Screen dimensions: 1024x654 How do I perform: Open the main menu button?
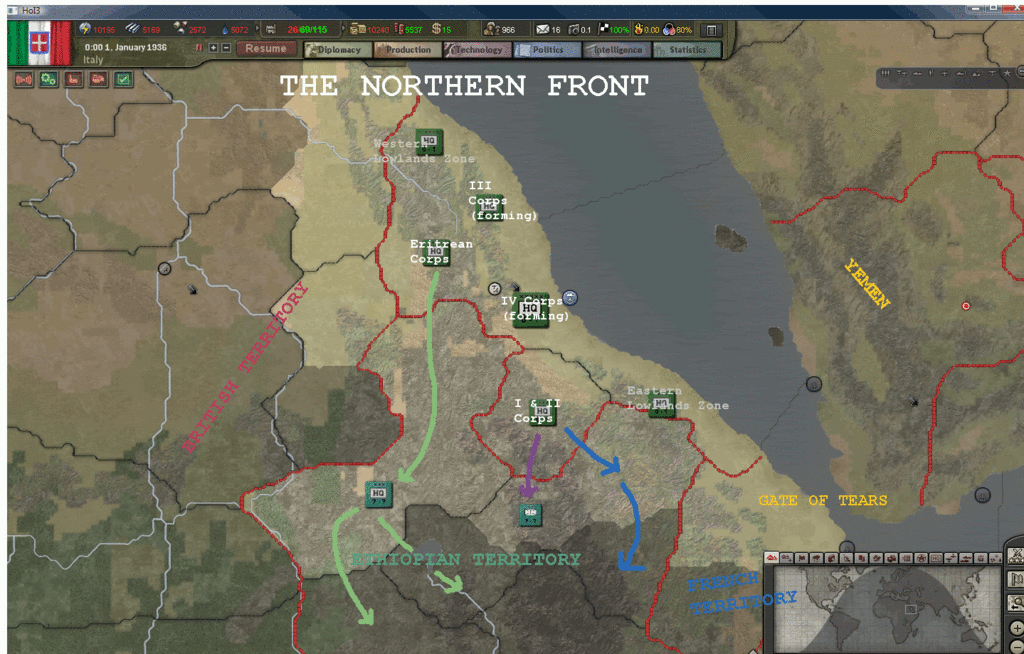[712, 30]
